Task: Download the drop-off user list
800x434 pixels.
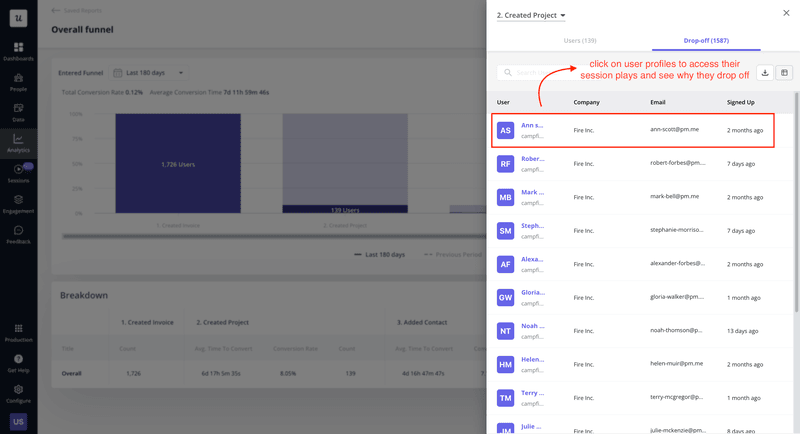Action: 765,73
